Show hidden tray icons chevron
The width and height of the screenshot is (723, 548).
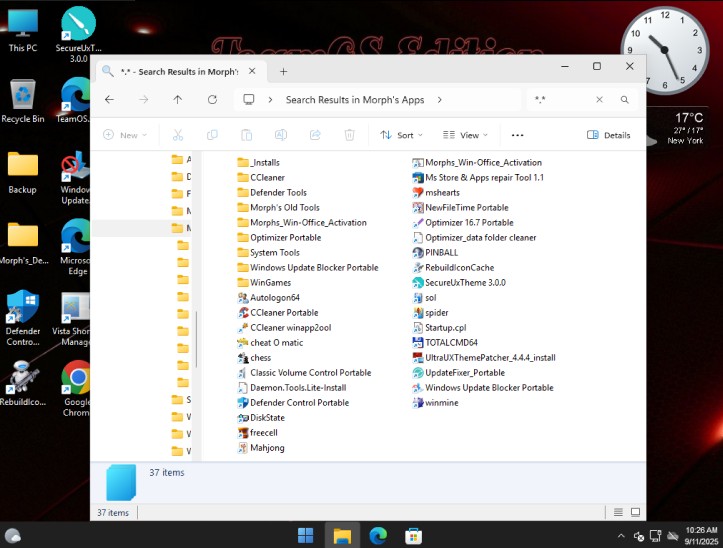pos(621,536)
